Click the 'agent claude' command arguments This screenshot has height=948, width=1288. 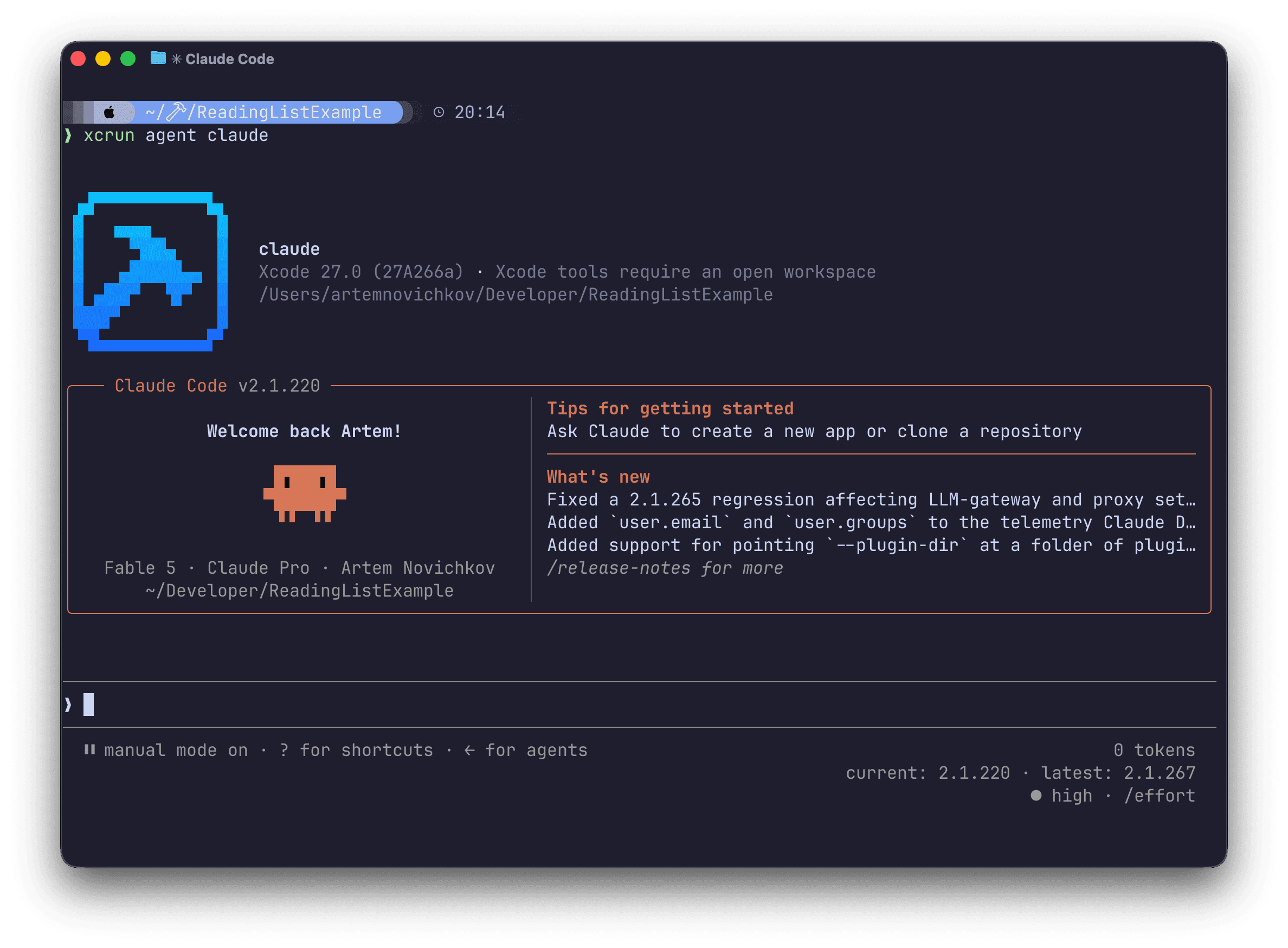pos(207,136)
